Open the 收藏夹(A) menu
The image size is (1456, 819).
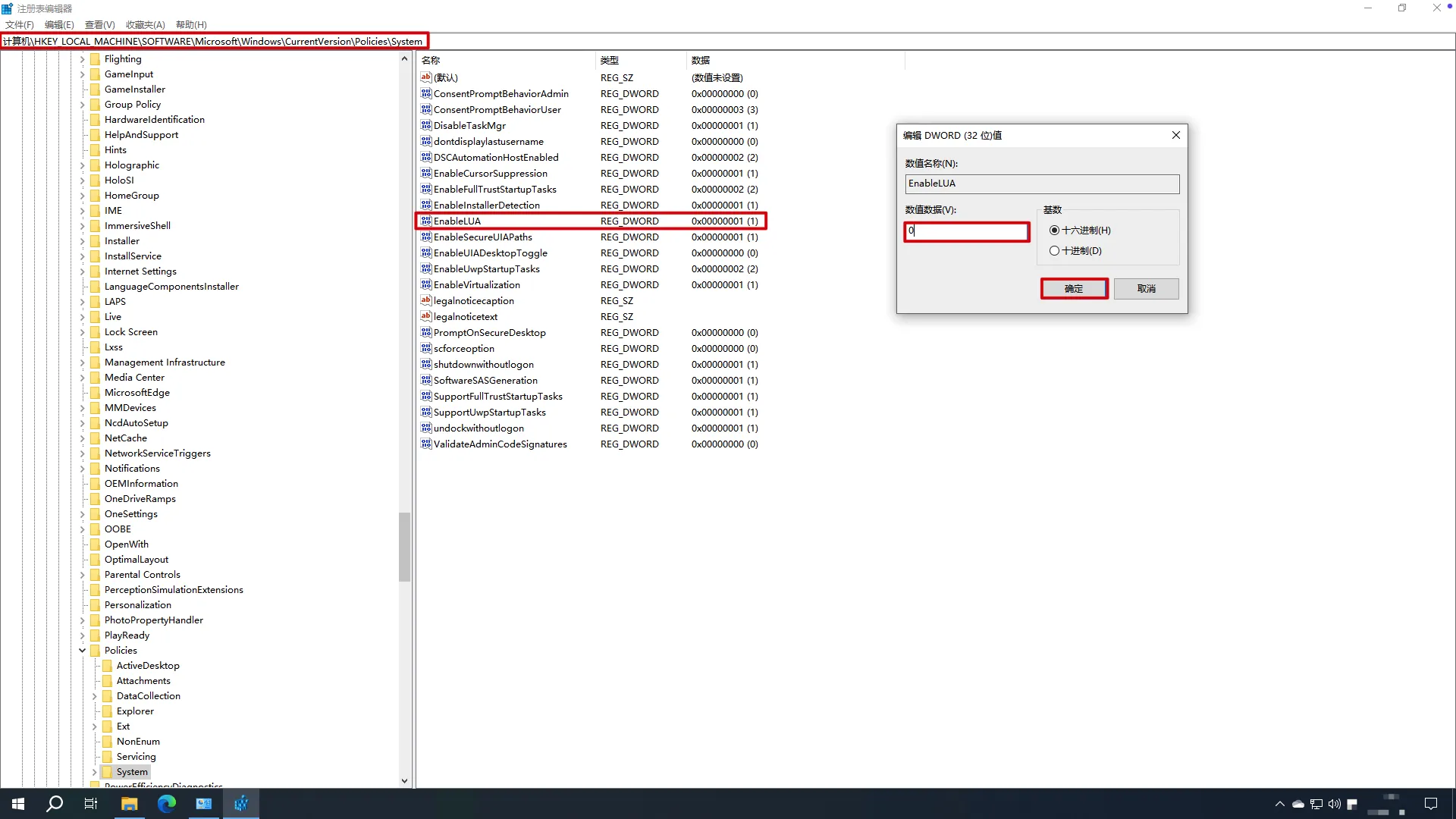click(x=145, y=24)
